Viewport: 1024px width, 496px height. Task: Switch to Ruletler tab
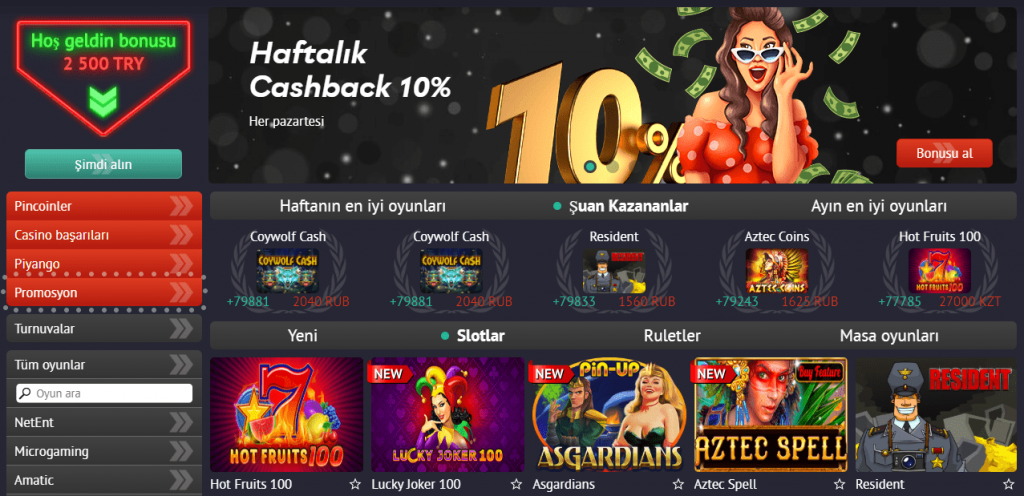click(x=672, y=336)
